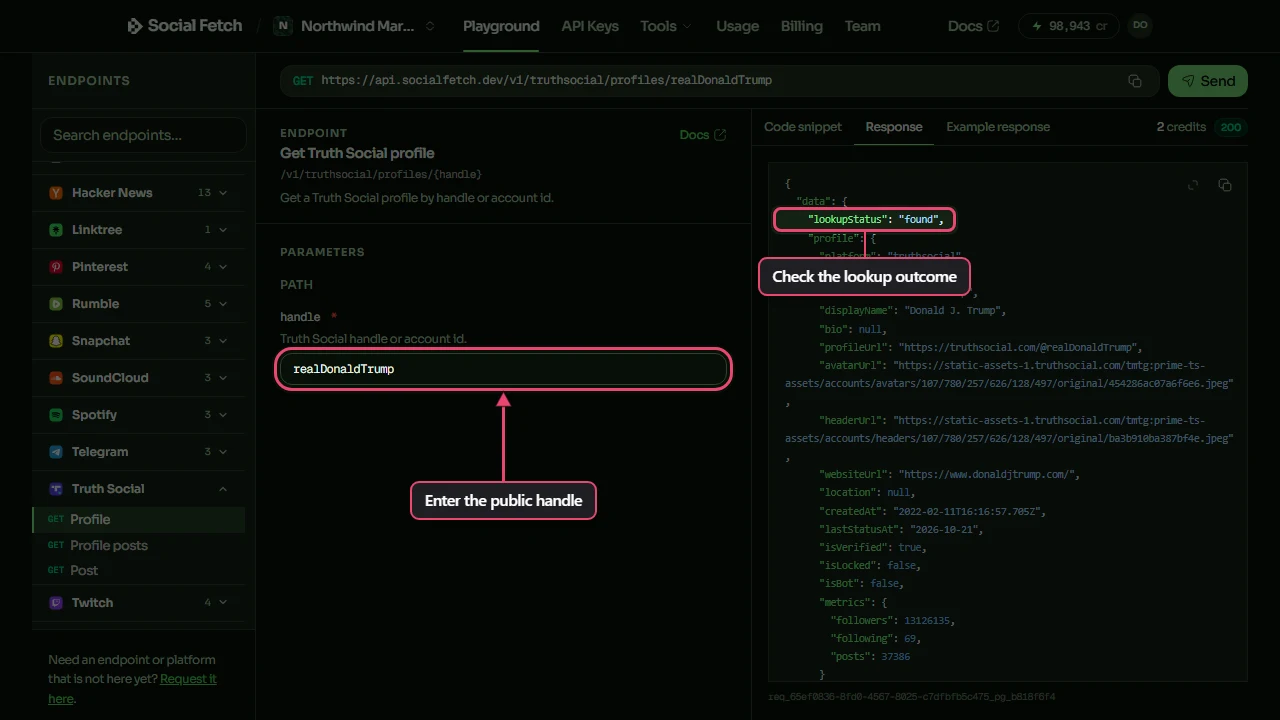Copy the request URL with copy icon
Image resolution: width=1280 pixels, height=720 pixels.
[x=1135, y=81]
